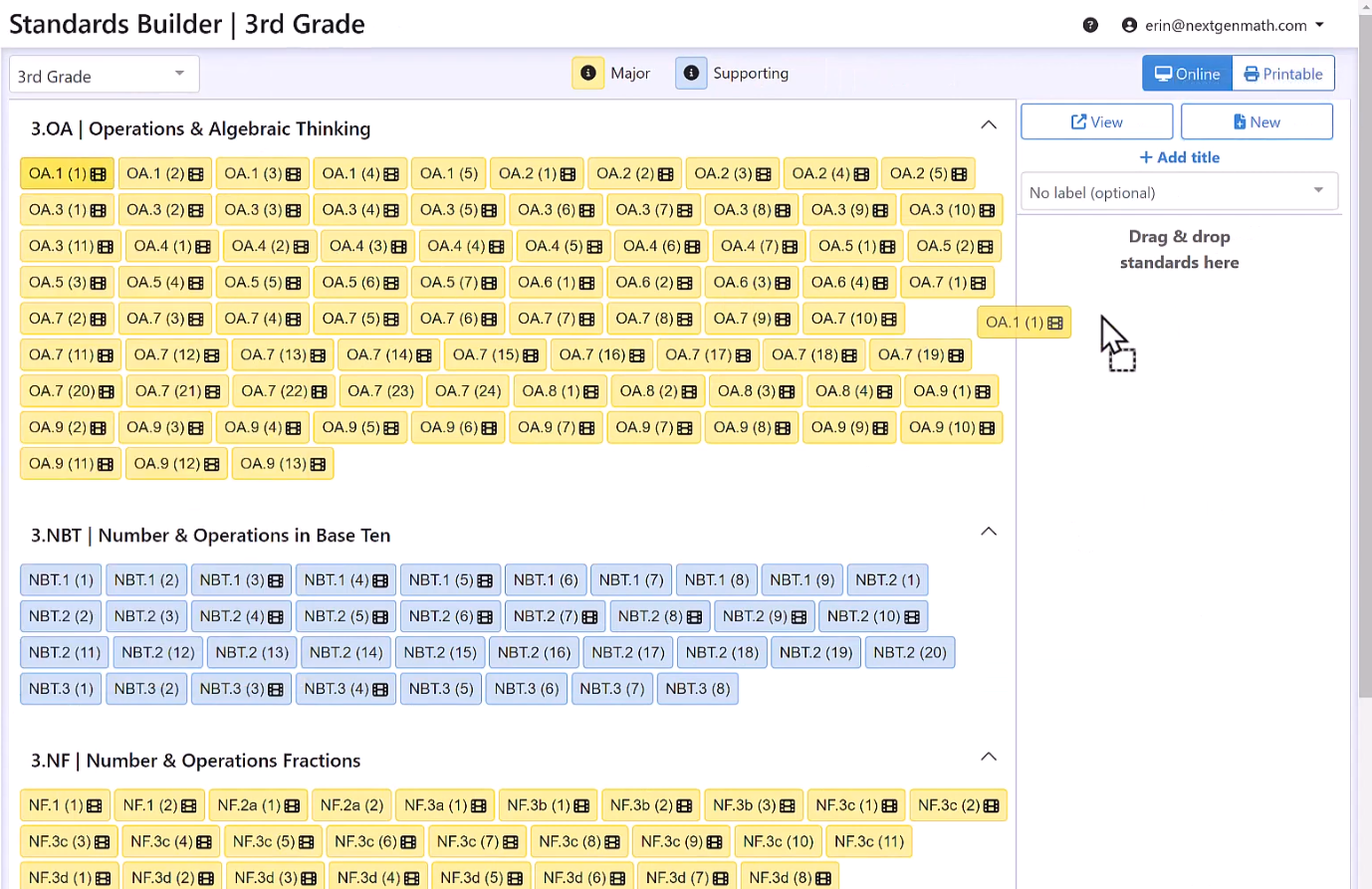Collapse the Number & Operations in Base Ten section
Screen dimensions: 1372x889
point(989,532)
